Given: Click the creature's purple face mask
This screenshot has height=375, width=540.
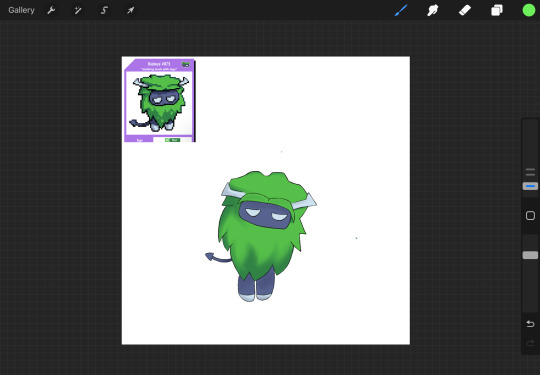Looking at the screenshot, I should tap(264, 215).
